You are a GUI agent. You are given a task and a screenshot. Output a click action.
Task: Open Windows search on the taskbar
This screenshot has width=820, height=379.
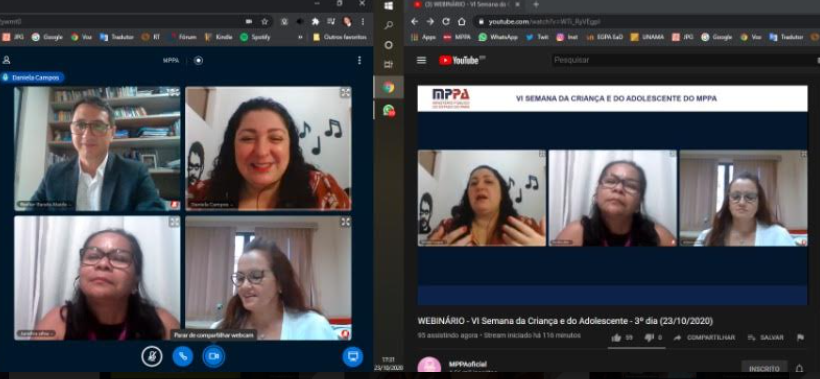389,25
